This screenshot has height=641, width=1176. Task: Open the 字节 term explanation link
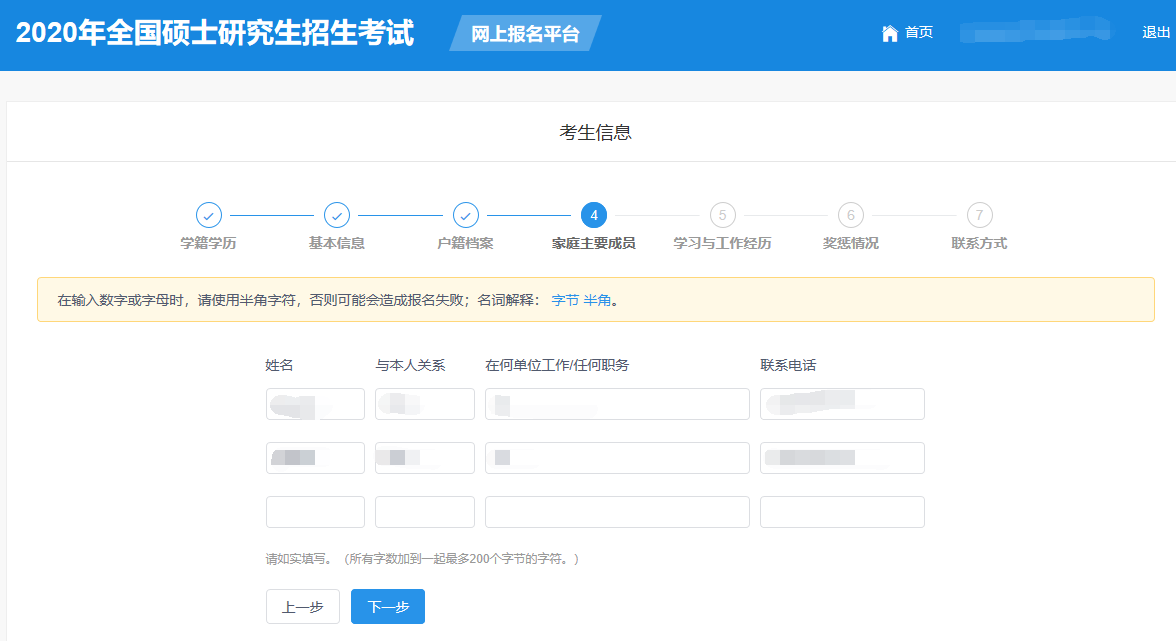[x=565, y=300]
